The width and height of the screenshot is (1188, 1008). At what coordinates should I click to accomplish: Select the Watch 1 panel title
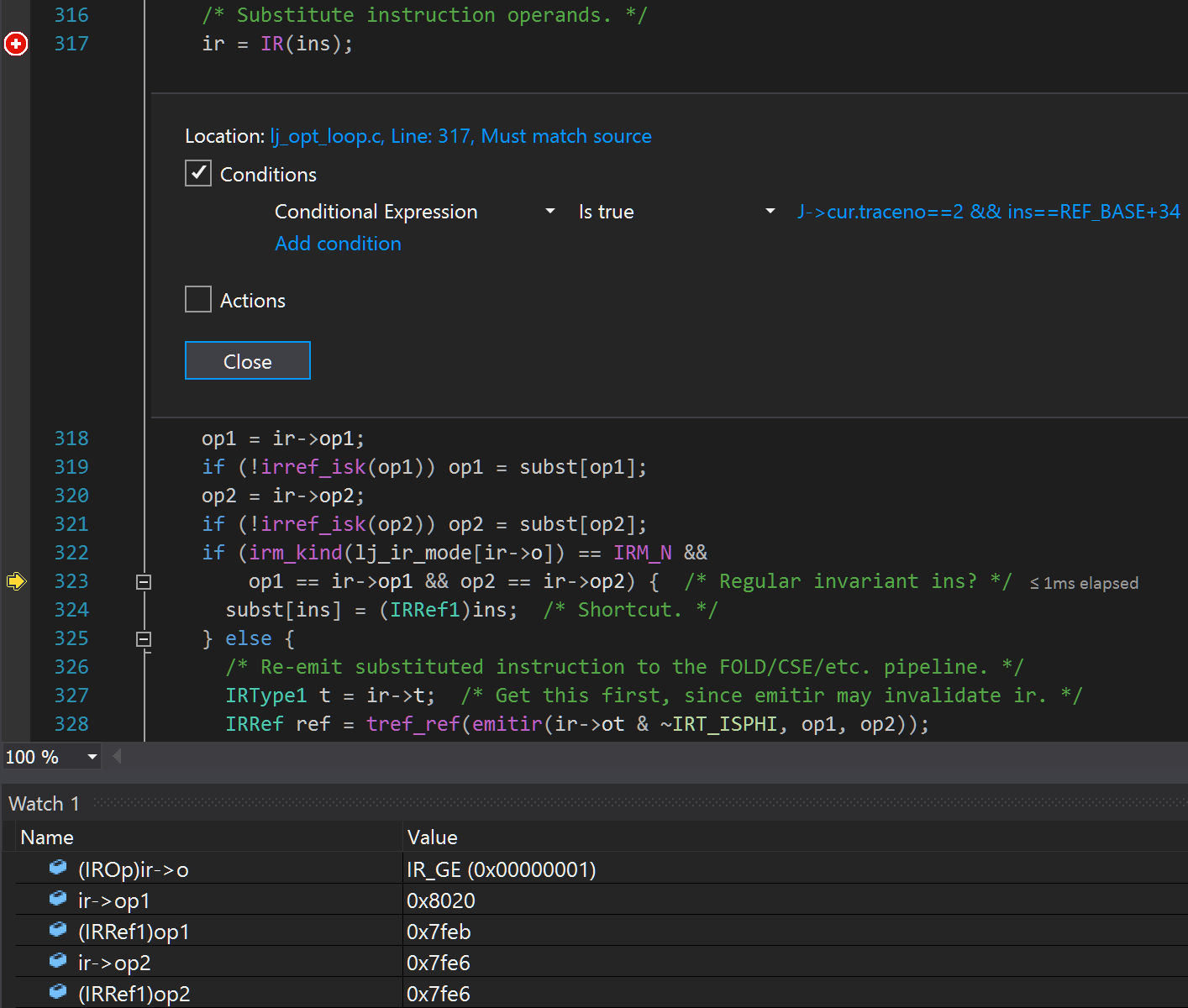44,804
